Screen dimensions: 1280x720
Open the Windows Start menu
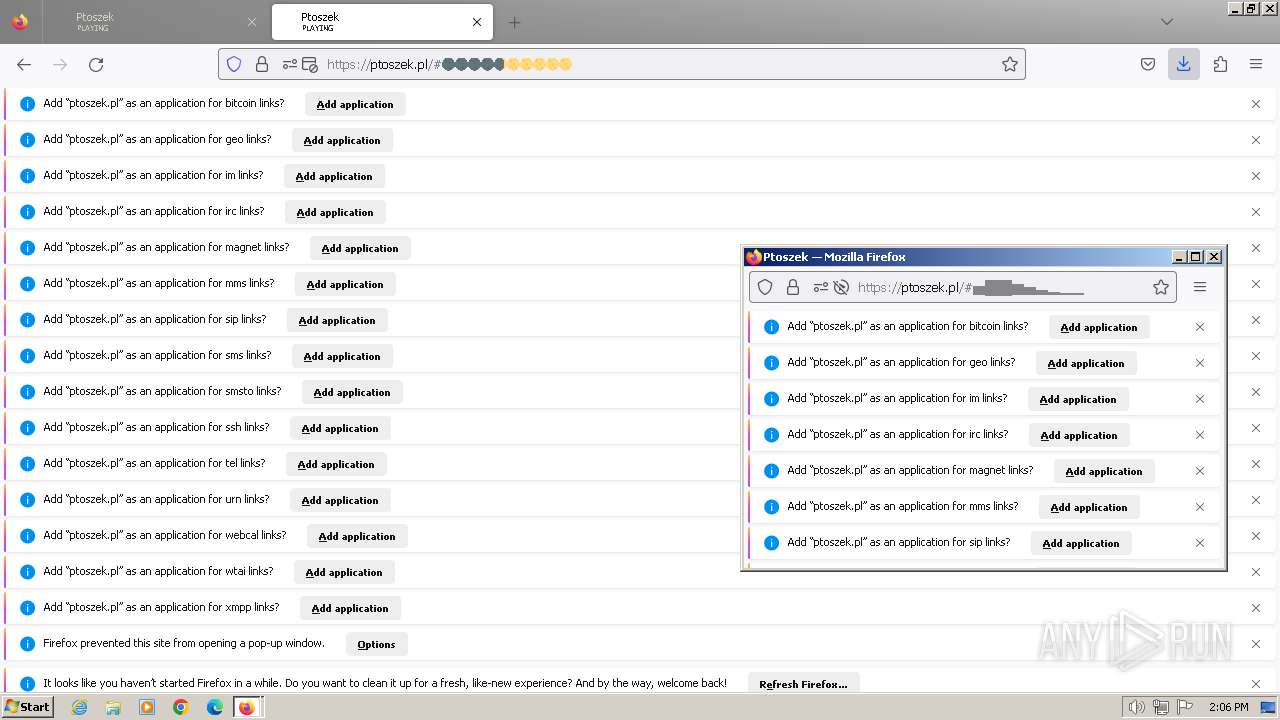[x=28, y=706]
